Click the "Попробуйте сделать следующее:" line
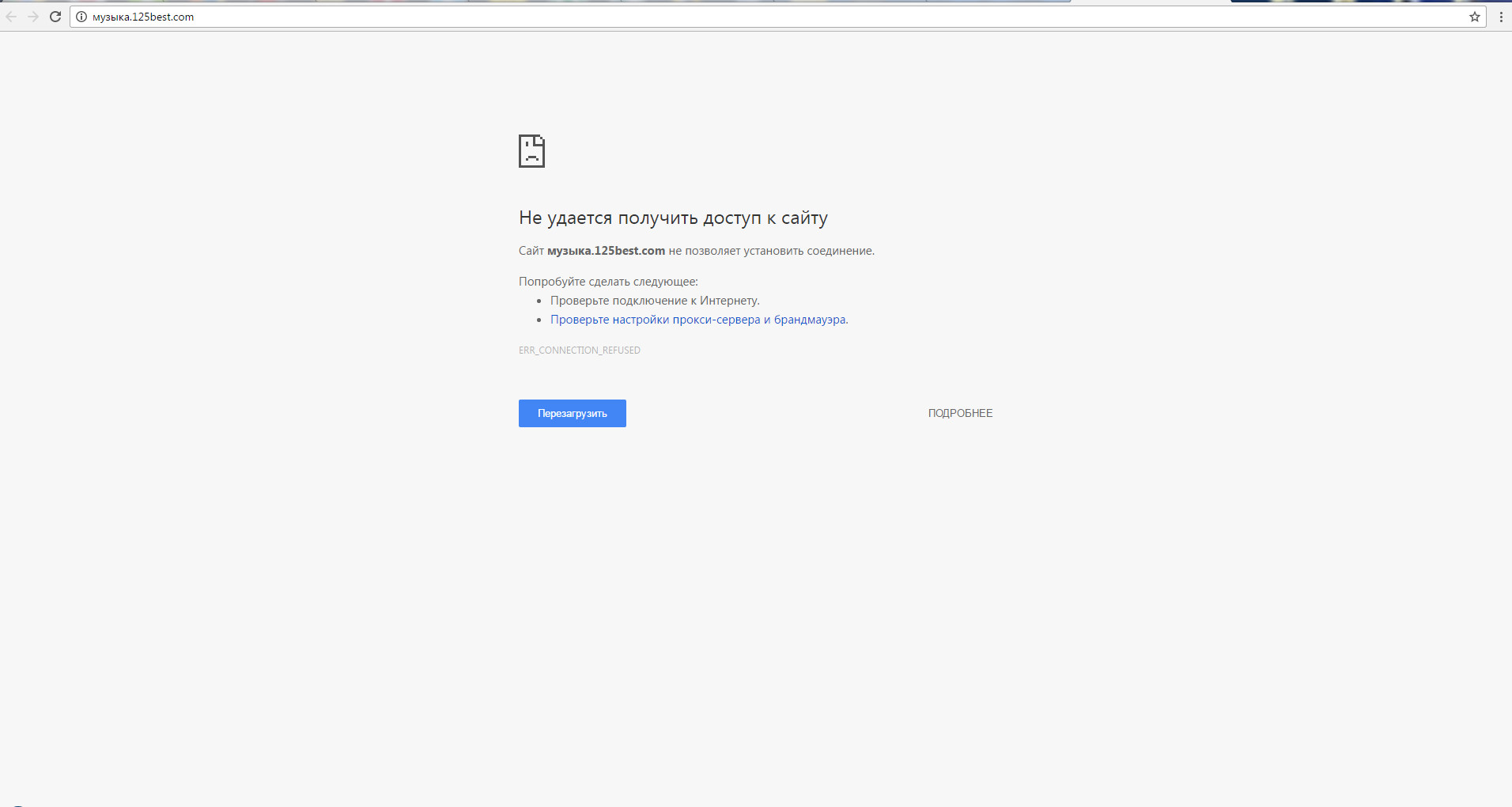This screenshot has height=807, width=1512. point(608,282)
